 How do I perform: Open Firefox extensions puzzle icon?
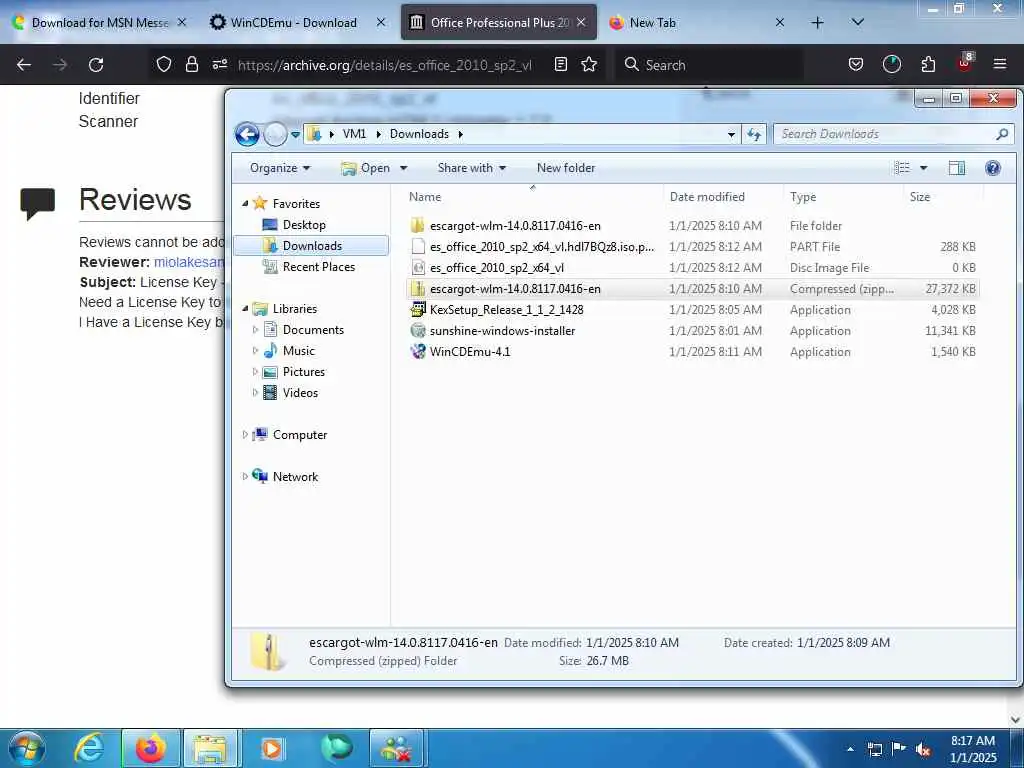coord(928,64)
